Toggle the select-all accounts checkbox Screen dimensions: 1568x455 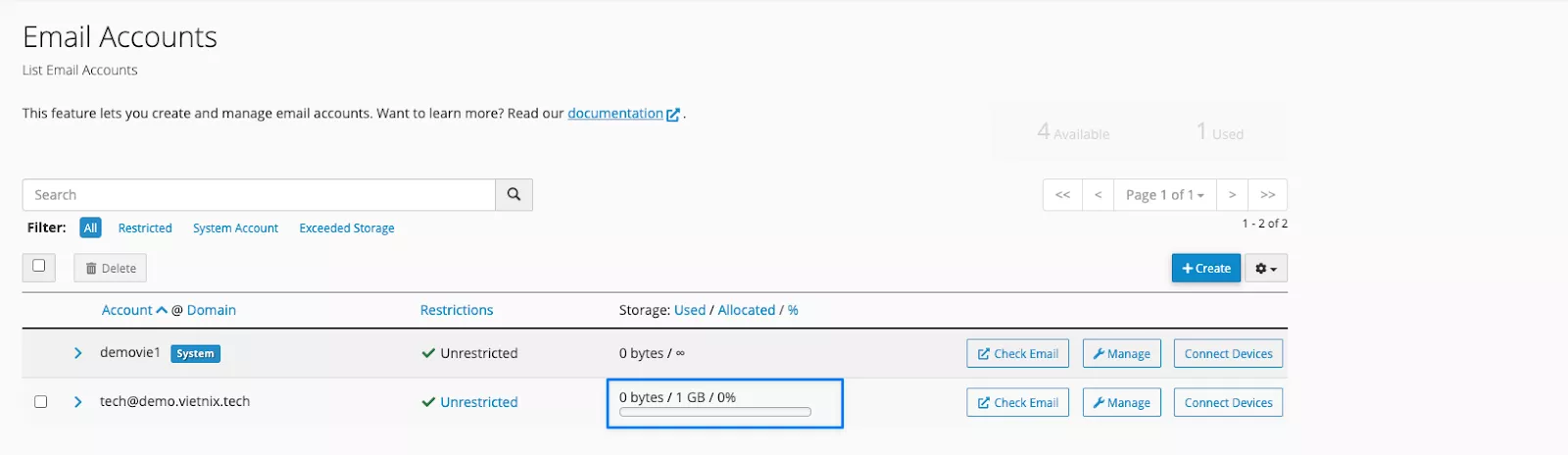(39, 266)
